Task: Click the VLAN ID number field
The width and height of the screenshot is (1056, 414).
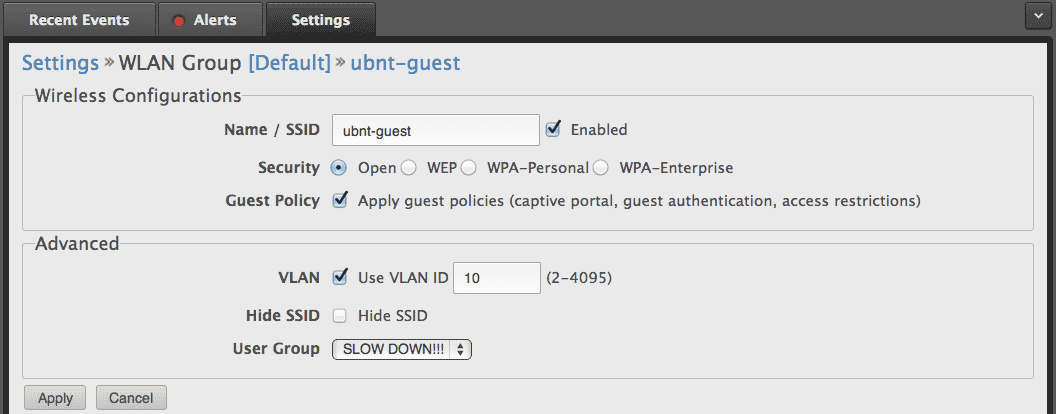Action: [x=496, y=278]
